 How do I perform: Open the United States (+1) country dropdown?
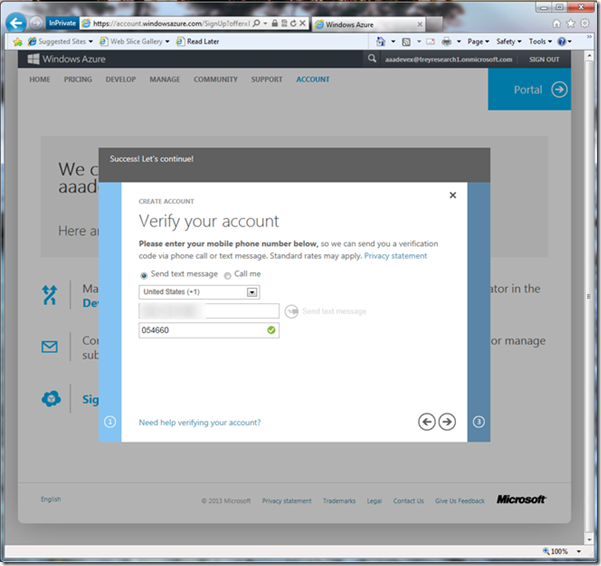pos(199,292)
